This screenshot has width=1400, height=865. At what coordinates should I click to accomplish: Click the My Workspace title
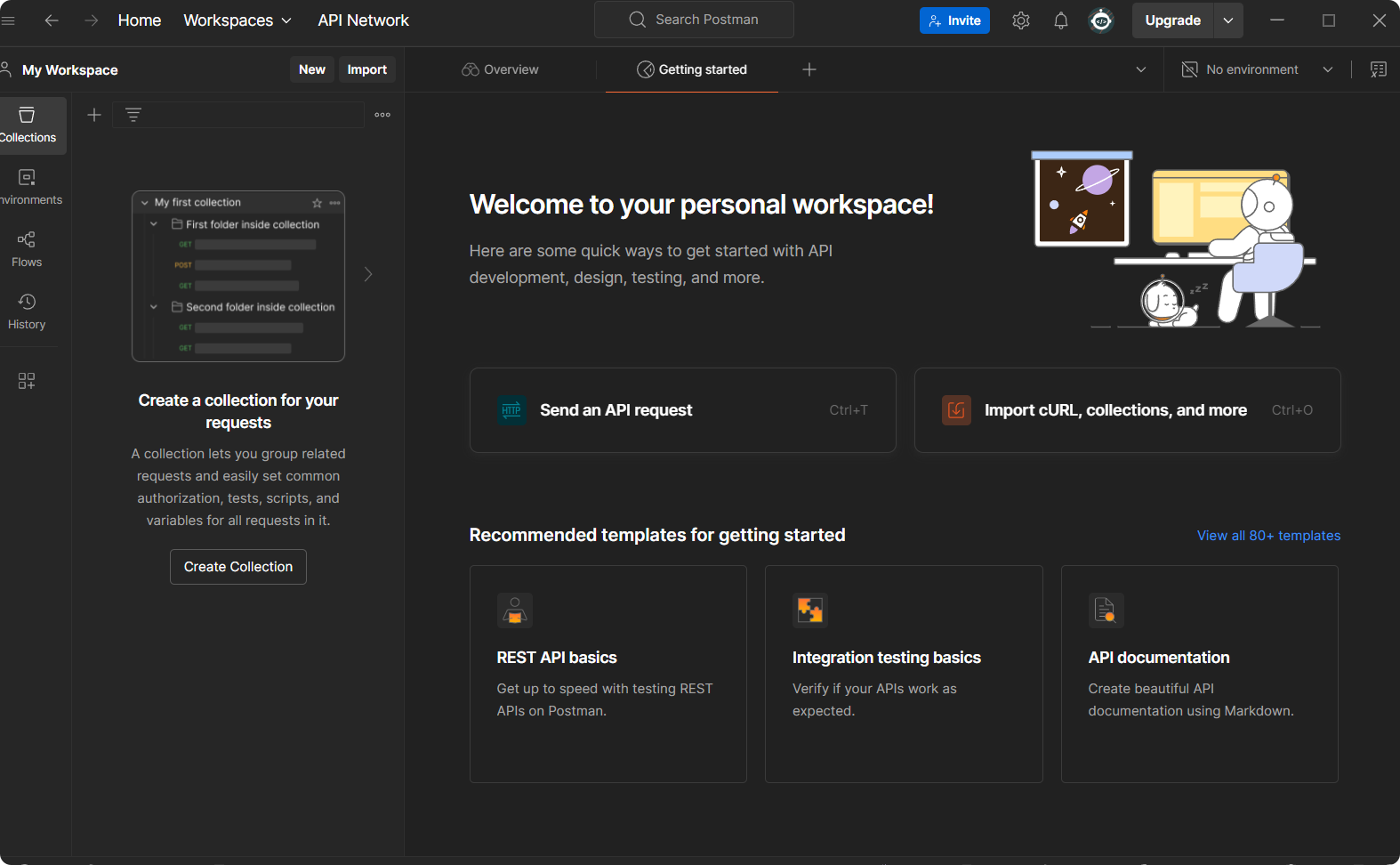point(70,69)
